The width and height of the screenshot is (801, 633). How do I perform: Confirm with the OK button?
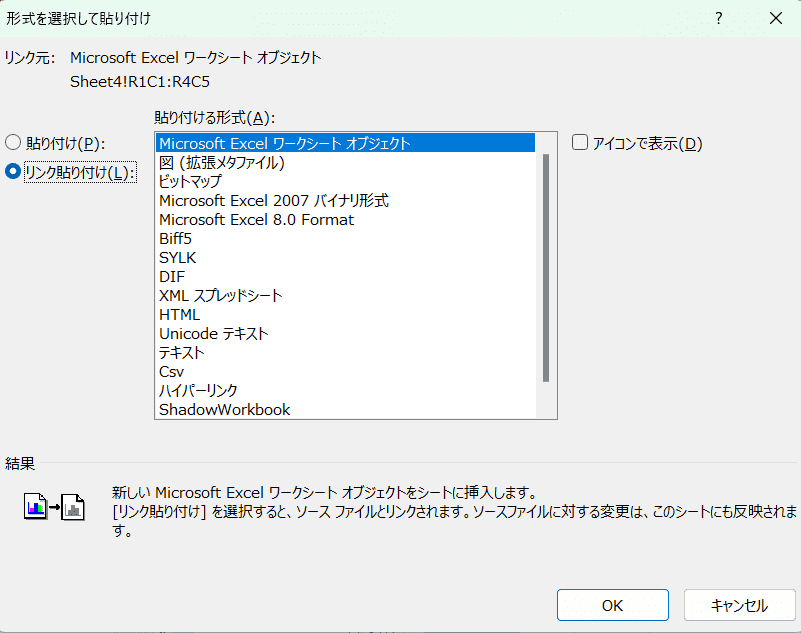(612, 605)
